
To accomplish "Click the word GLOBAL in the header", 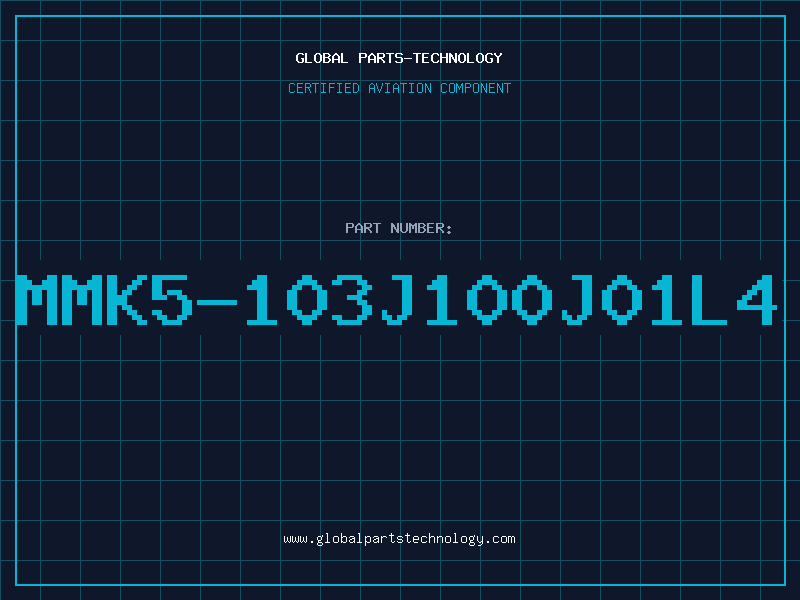I will click(x=321, y=58).
